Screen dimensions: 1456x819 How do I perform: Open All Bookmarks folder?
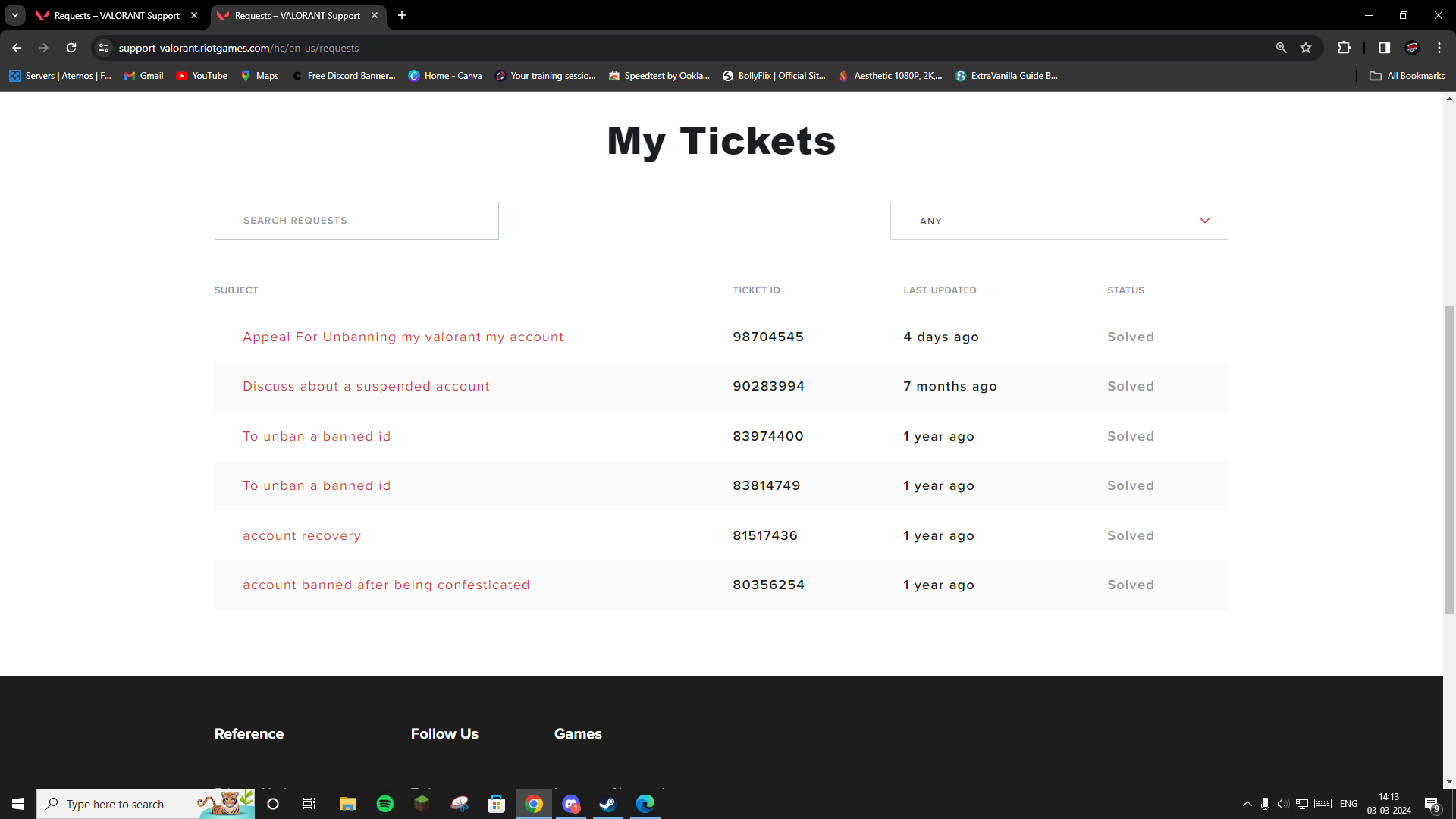point(1407,76)
